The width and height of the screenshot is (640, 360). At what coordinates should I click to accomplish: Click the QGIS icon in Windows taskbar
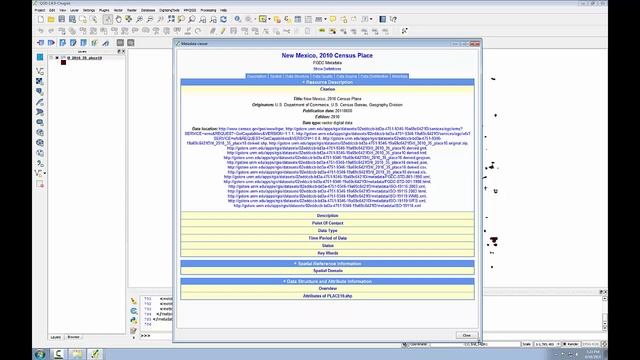tap(95, 354)
